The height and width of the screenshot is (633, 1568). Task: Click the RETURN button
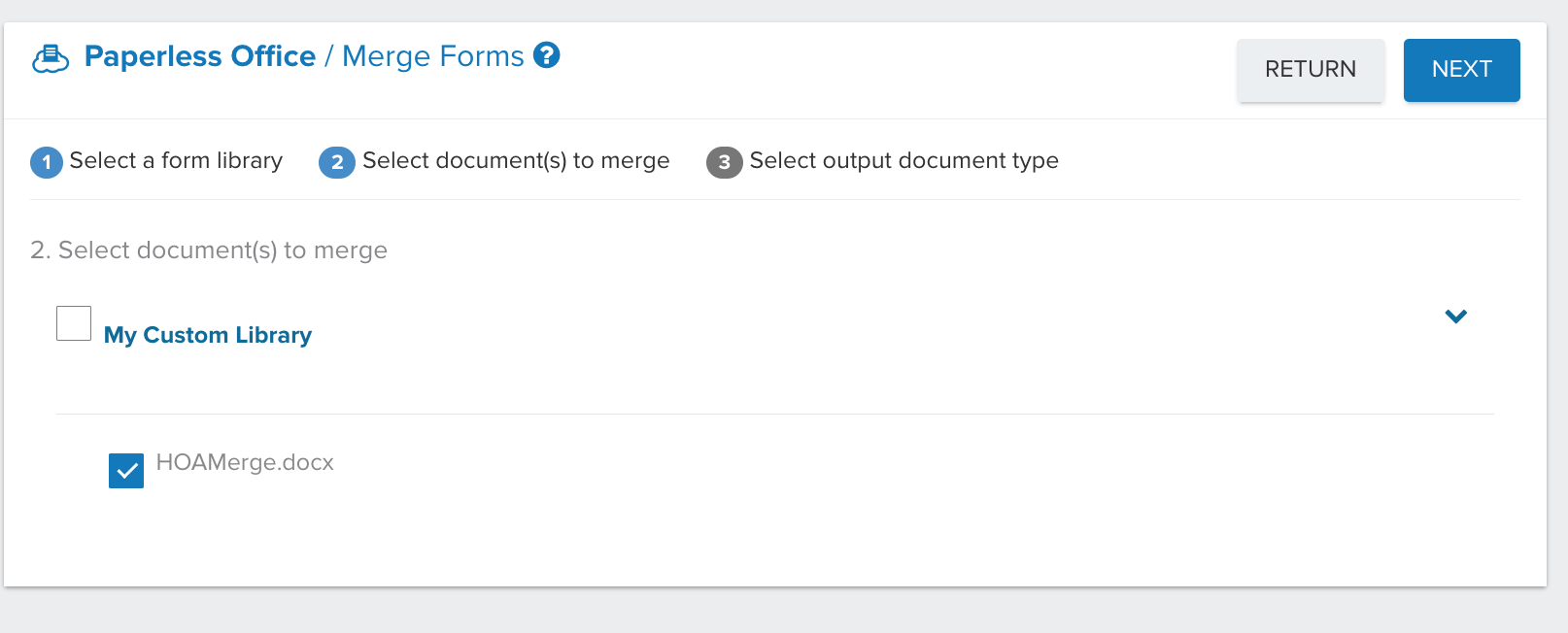coord(1311,70)
